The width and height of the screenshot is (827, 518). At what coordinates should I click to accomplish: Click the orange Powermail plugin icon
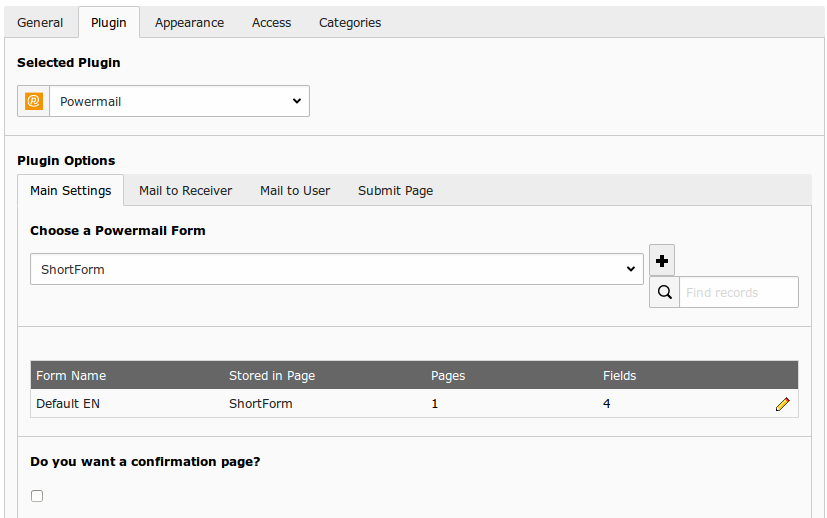(34, 101)
